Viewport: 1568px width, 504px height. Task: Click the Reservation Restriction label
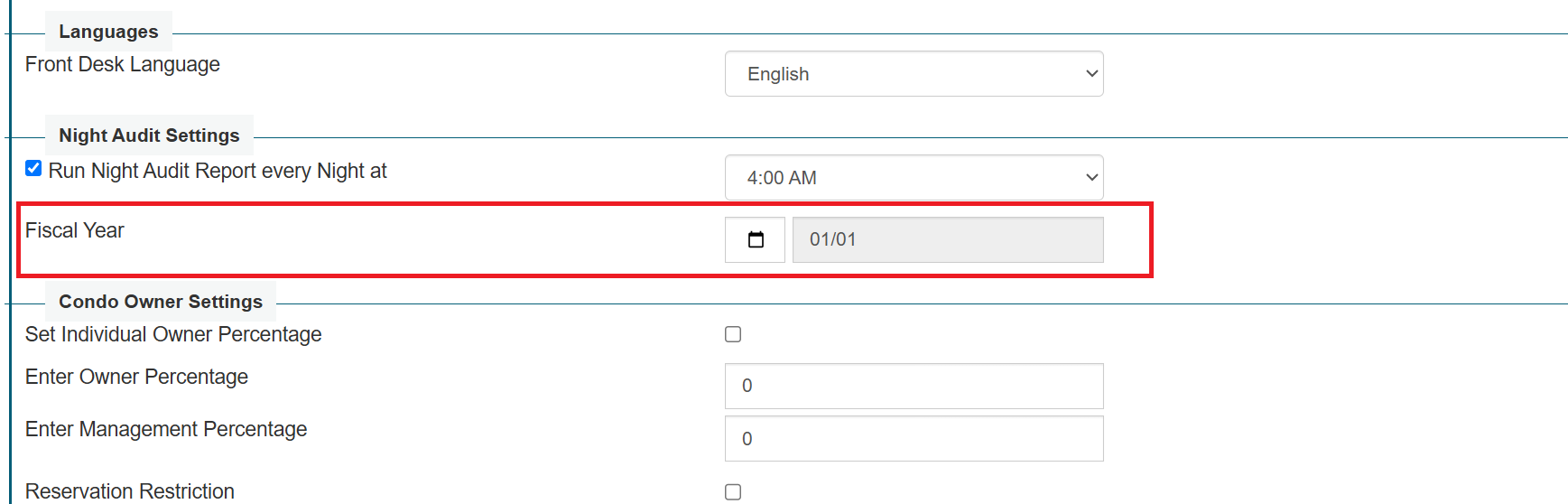[x=130, y=491]
